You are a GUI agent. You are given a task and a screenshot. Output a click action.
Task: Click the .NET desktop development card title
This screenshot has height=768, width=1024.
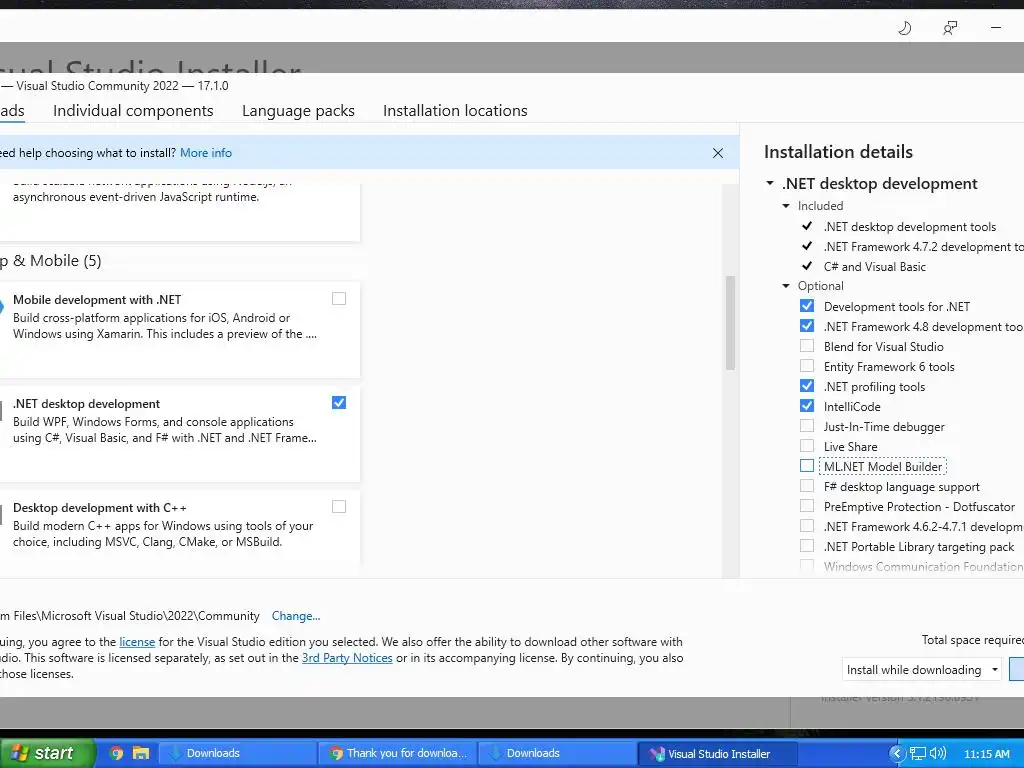click(x=86, y=404)
